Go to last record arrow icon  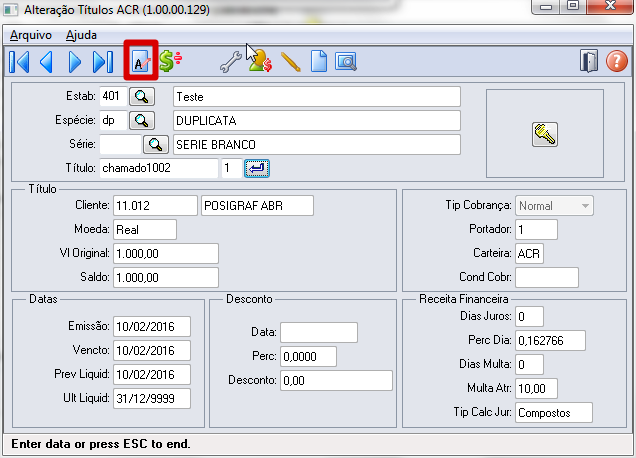pos(103,62)
